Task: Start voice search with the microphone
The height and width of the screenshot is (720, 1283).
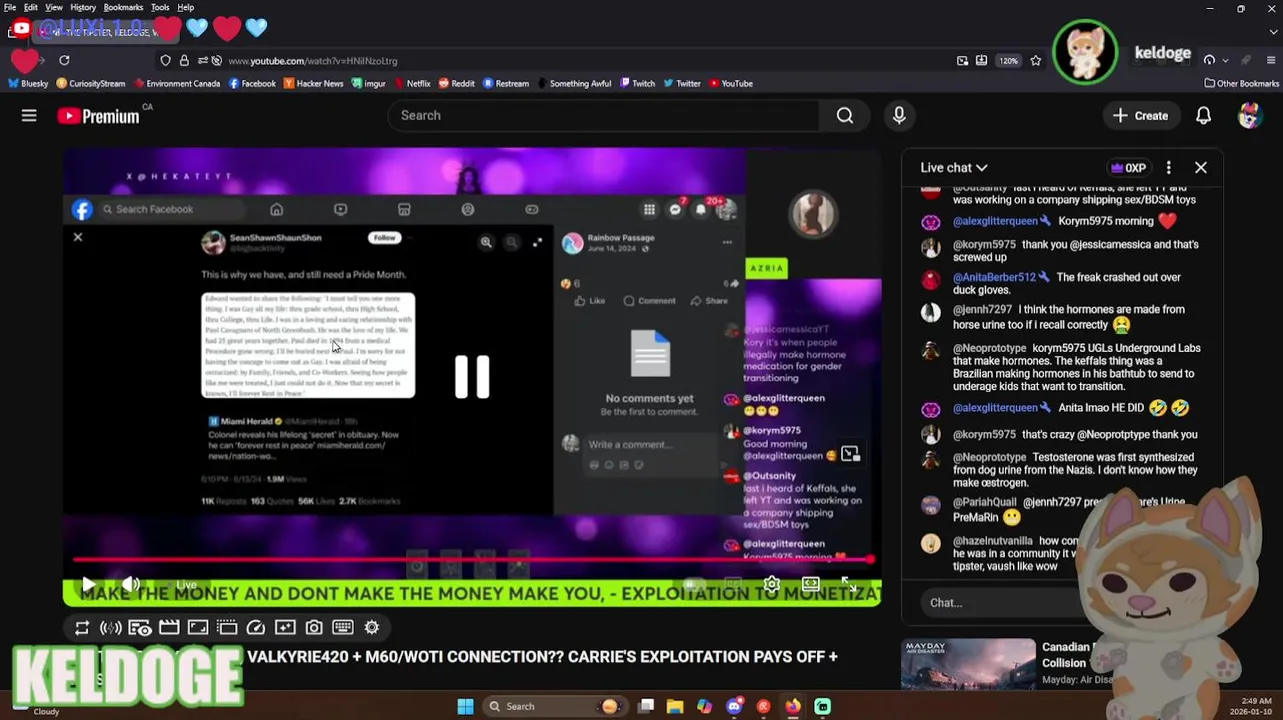Action: (x=899, y=116)
